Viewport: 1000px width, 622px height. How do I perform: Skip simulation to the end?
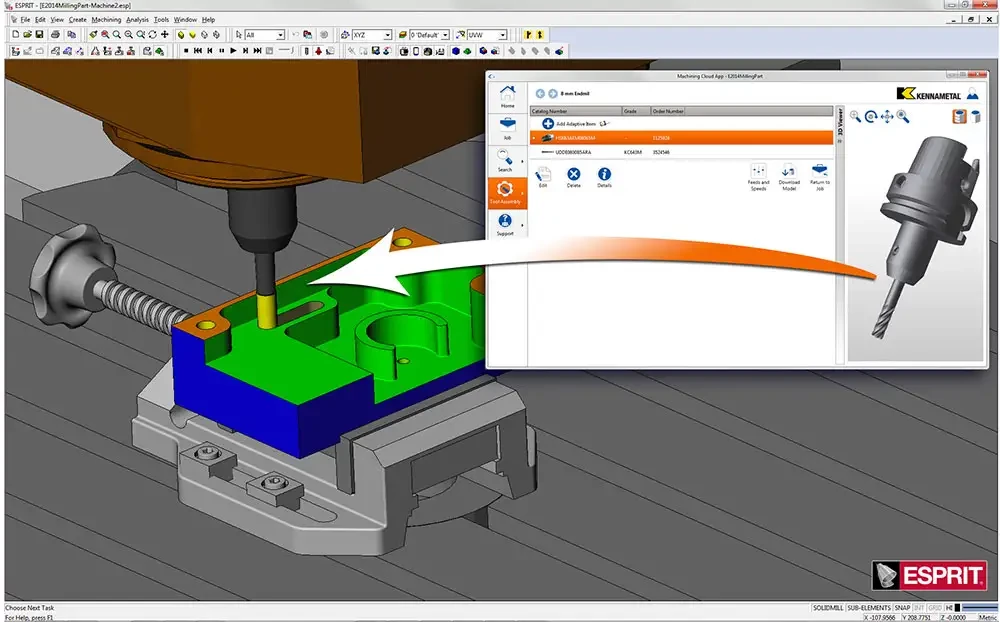(x=258, y=50)
